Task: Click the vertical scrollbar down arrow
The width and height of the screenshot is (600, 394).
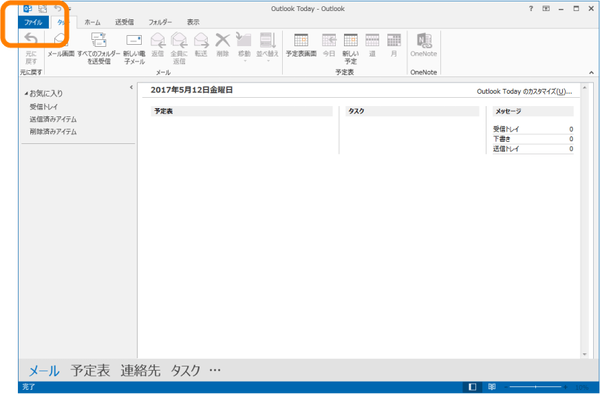Action: pyautogui.click(x=584, y=354)
